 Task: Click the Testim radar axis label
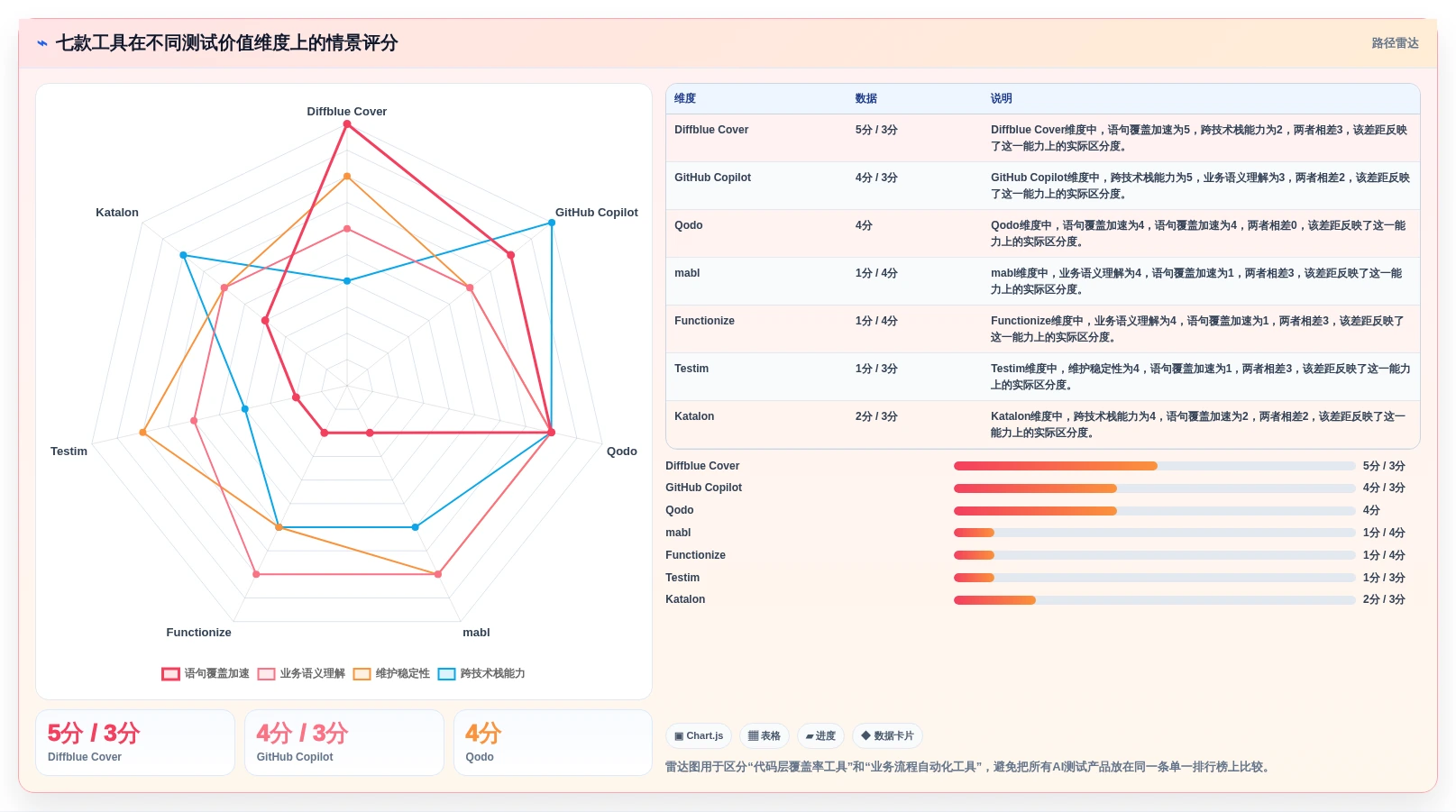[x=69, y=452]
